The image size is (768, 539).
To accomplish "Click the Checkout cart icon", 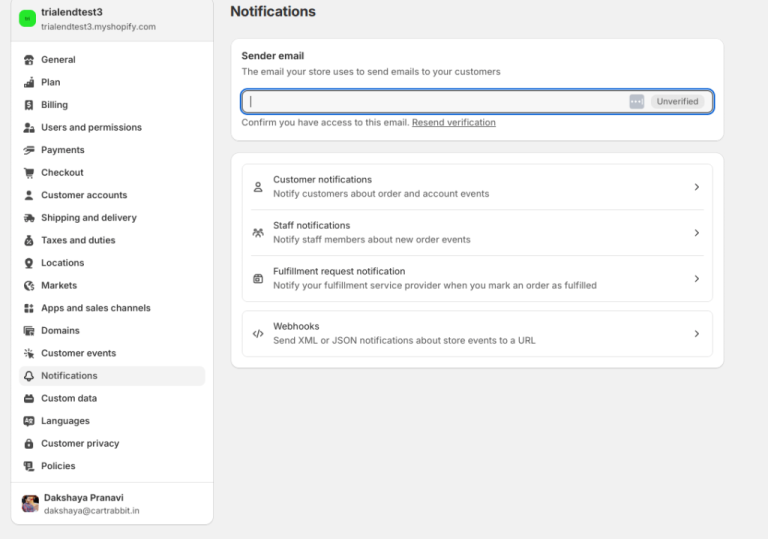I will (x=29, y=173).
